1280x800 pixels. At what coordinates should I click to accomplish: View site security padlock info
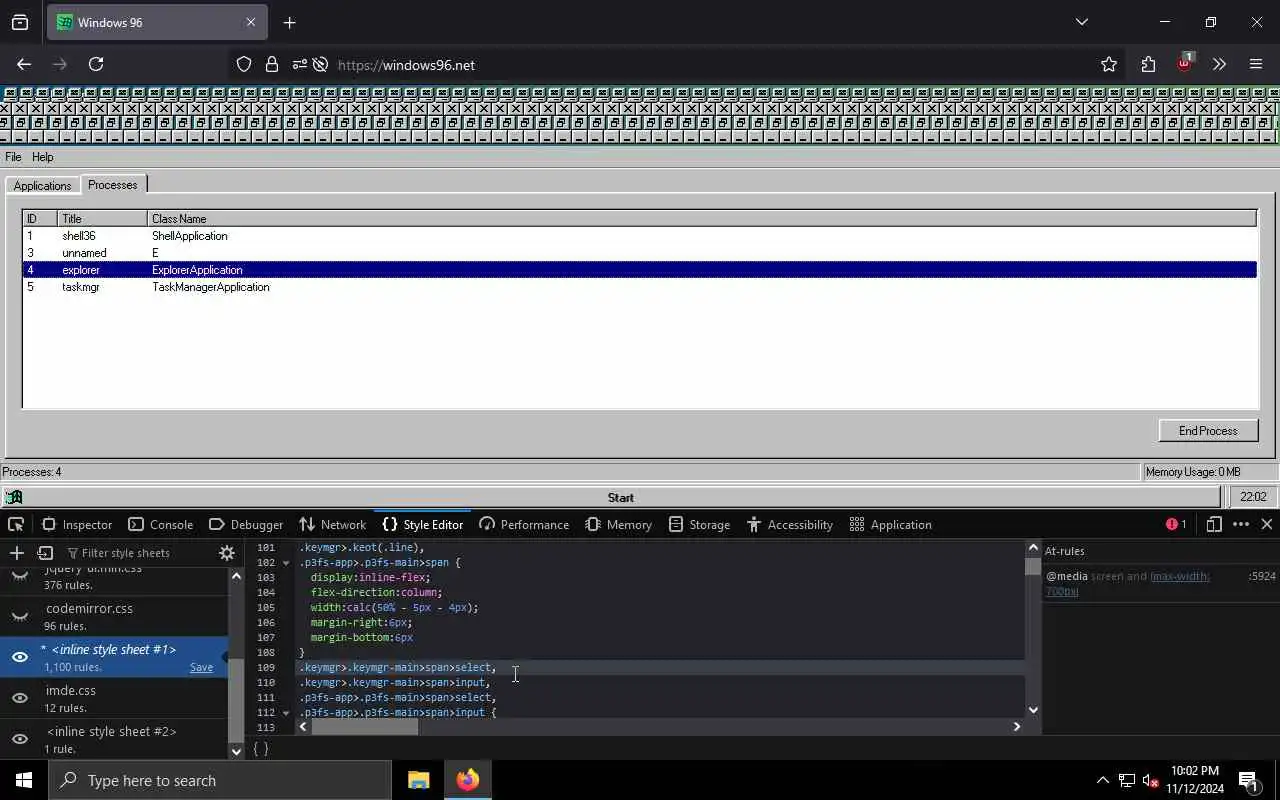click(271, 65)
